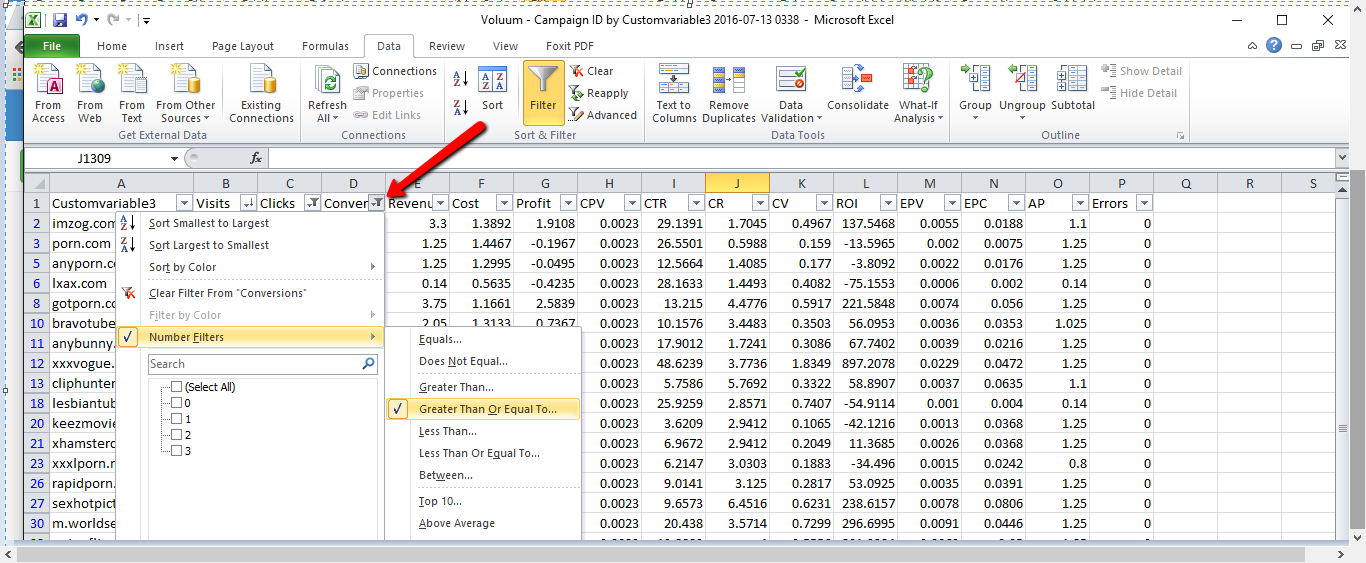
Task: Open the ROI column filter dropdown
Action: pos(888,203)
